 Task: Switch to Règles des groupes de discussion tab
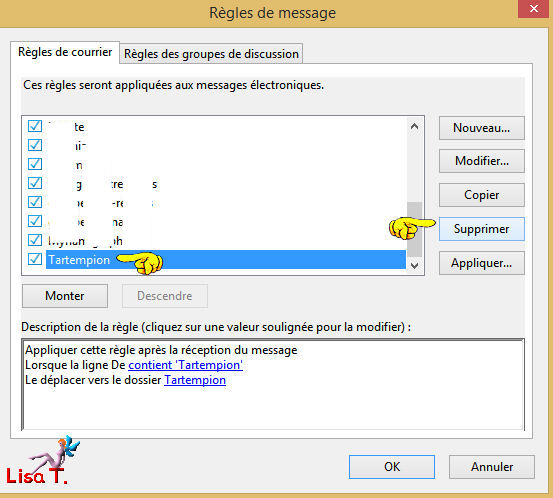point(211,54)
